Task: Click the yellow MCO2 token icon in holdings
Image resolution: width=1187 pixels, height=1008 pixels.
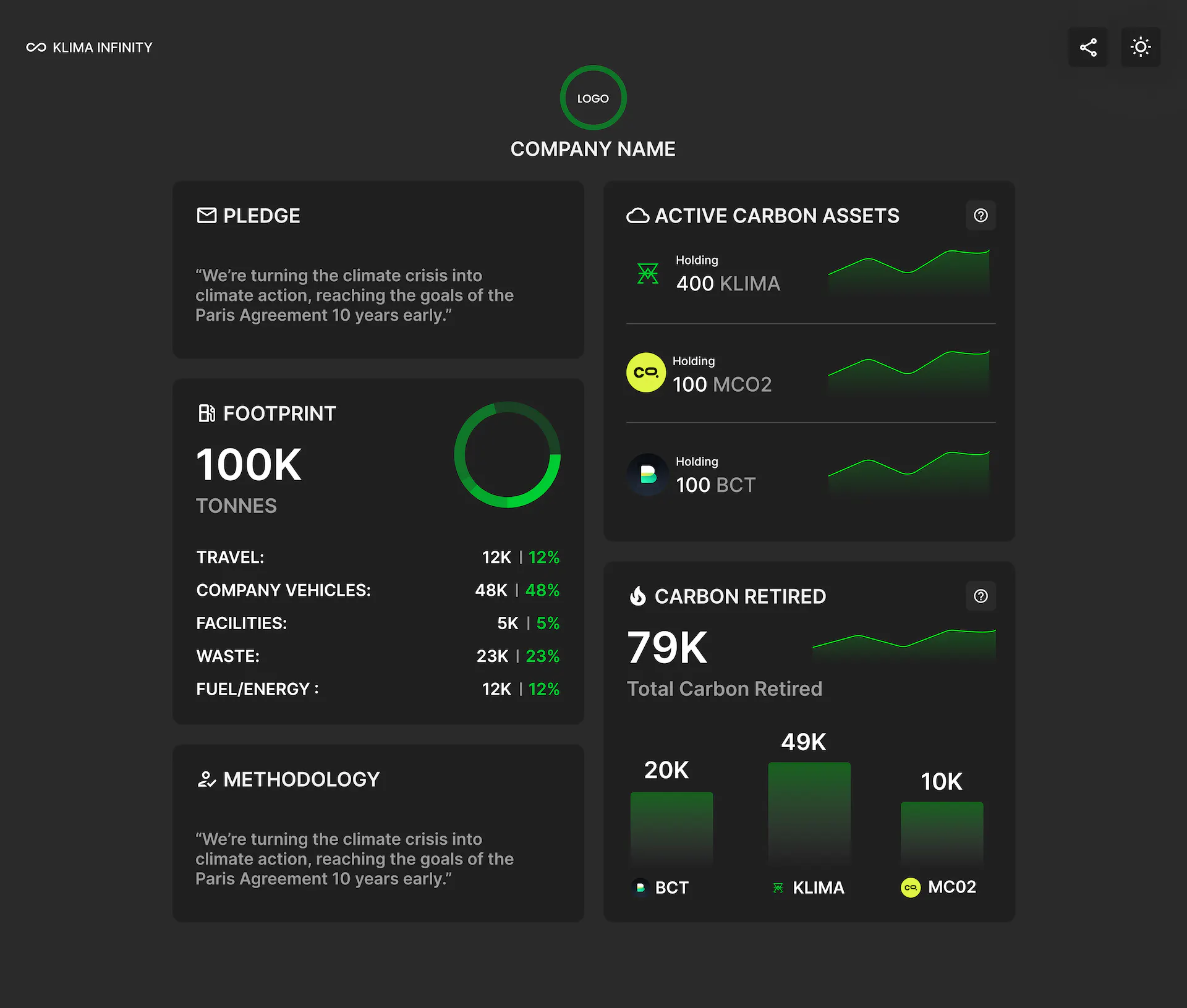Action: [646, 373]
